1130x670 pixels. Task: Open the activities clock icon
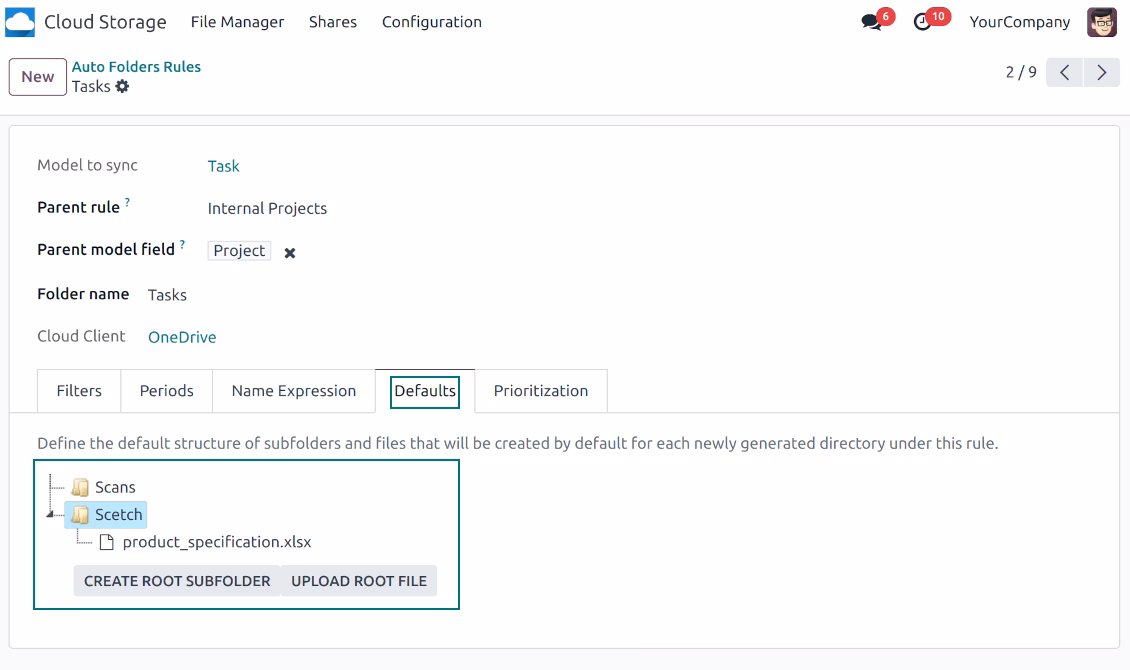click(922, 22)
